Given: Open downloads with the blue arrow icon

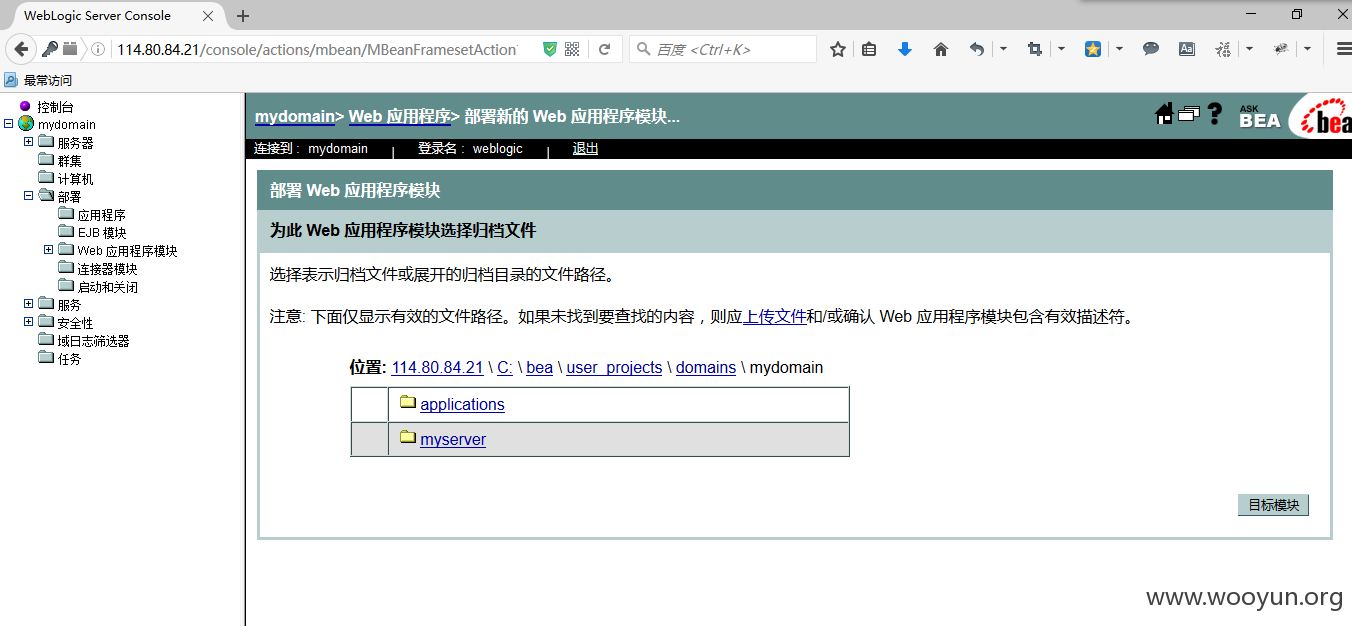Looking at the screenshot, I should coord(905,49).
